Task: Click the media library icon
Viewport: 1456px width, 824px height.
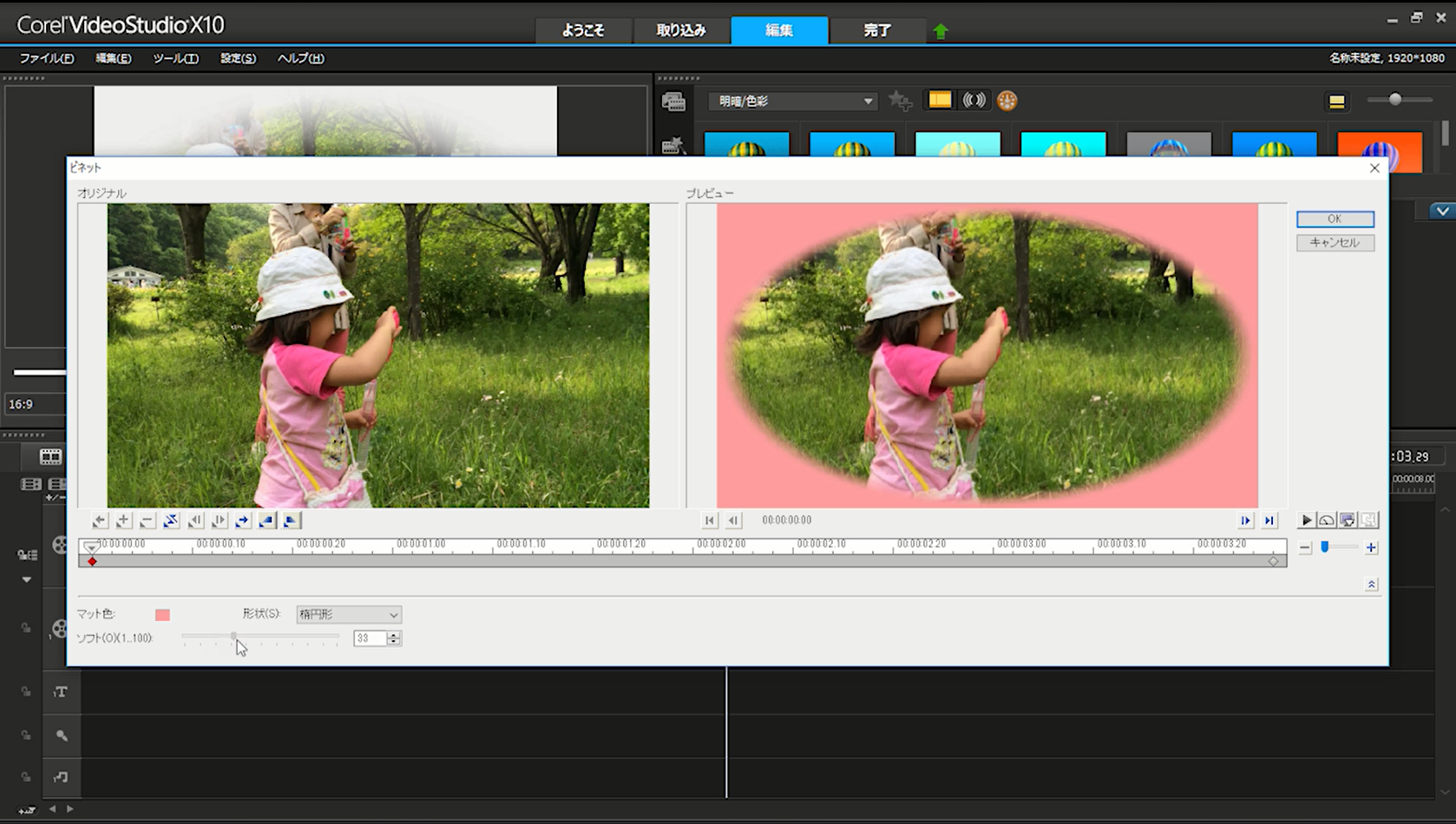Action: click(673, 101)
